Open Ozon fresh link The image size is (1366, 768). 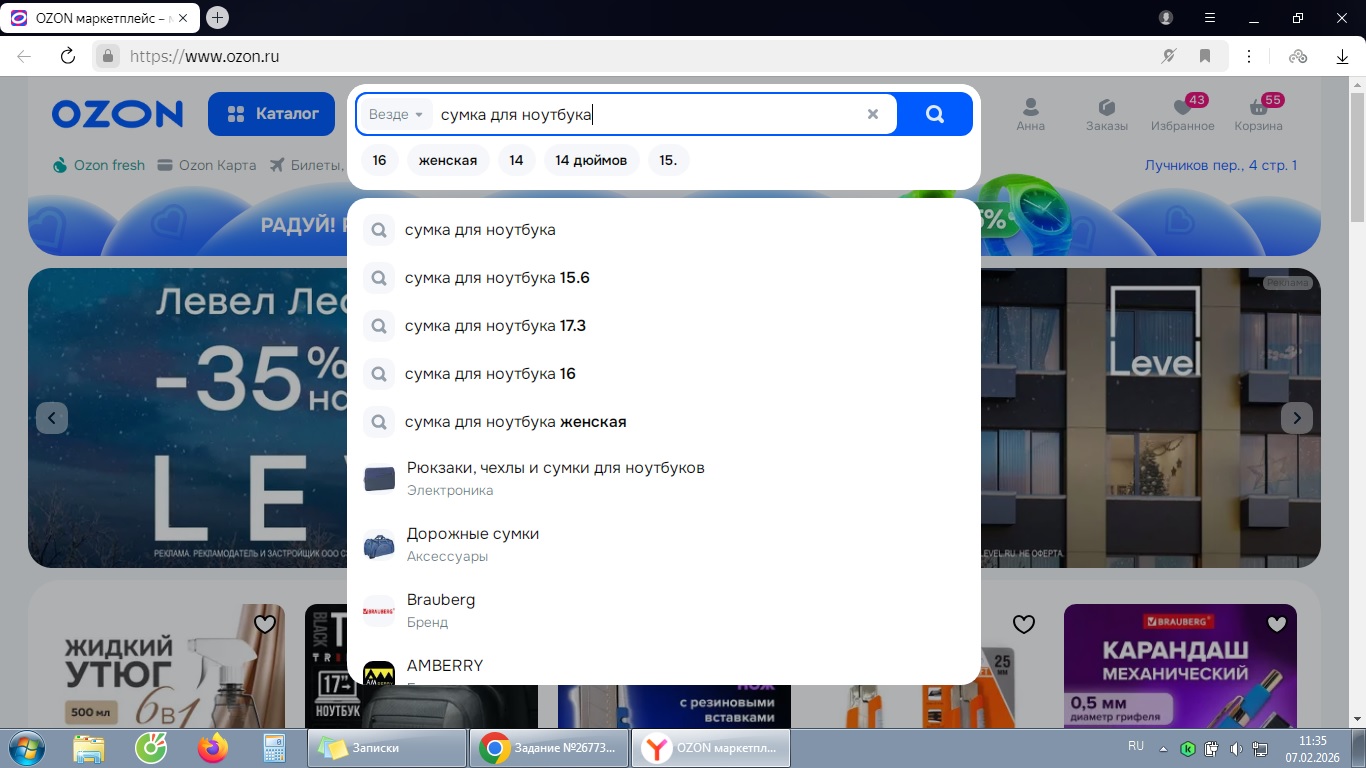coord(99,165)
